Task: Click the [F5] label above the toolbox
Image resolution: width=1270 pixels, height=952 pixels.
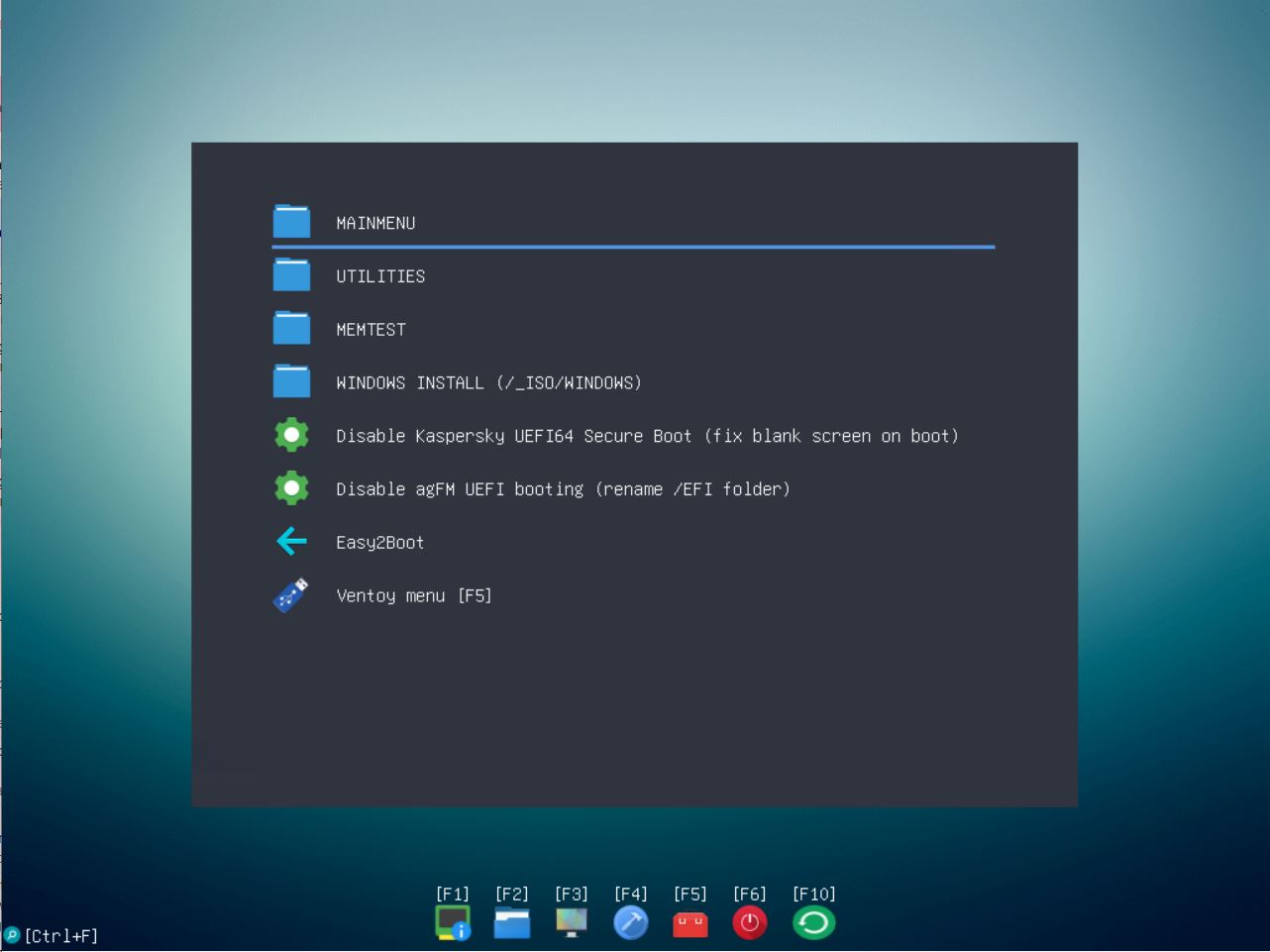Action: (x=690, y=894)
